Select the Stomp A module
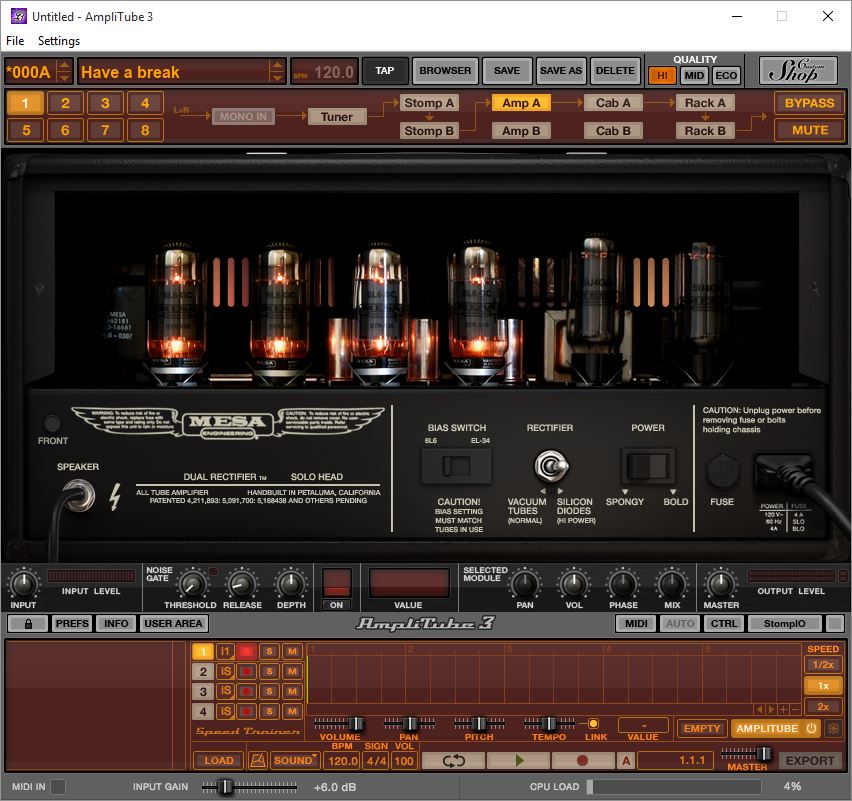852x801 pixels. [429, 103]
